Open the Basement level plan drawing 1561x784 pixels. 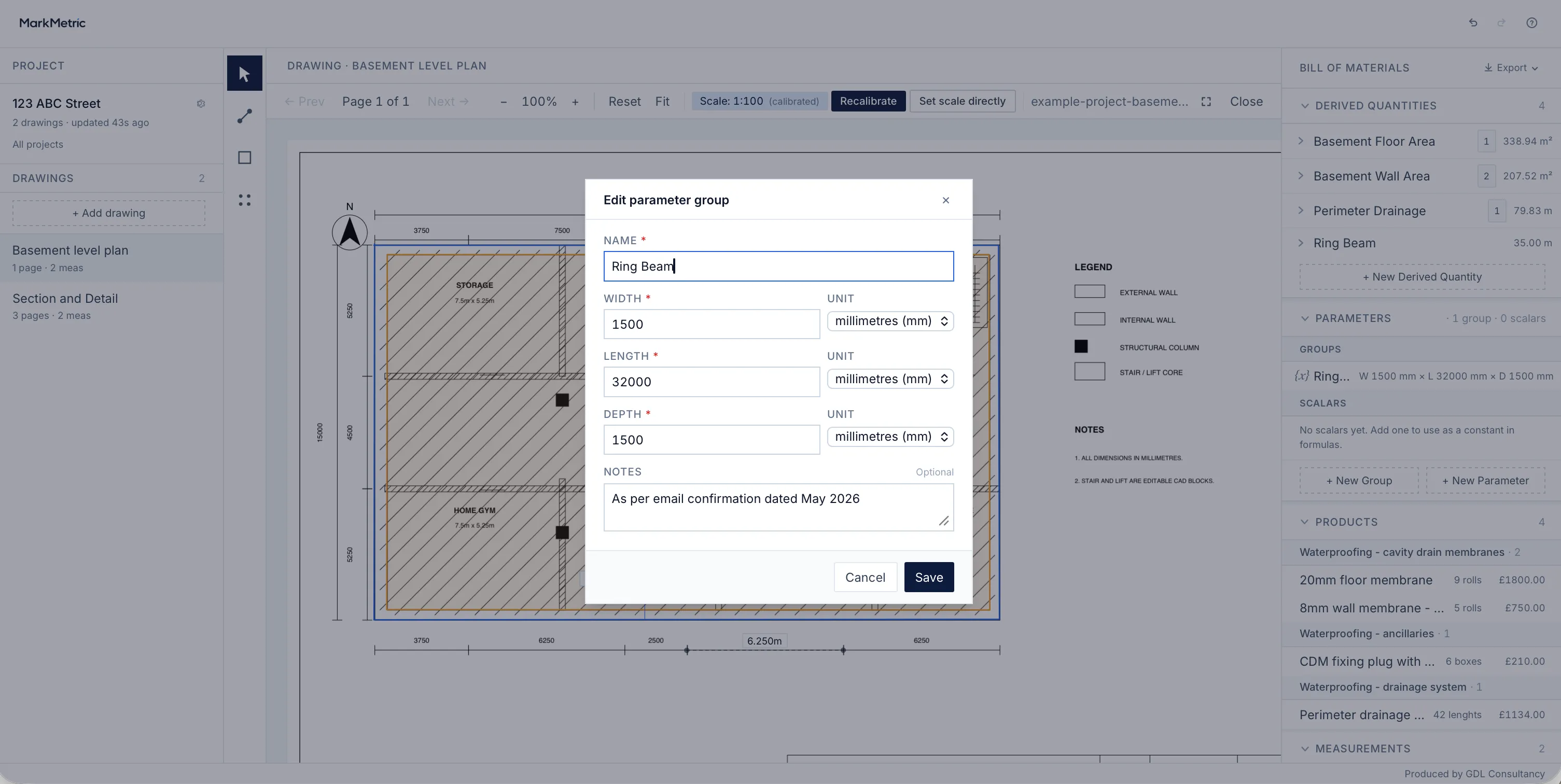pos(112,258)
